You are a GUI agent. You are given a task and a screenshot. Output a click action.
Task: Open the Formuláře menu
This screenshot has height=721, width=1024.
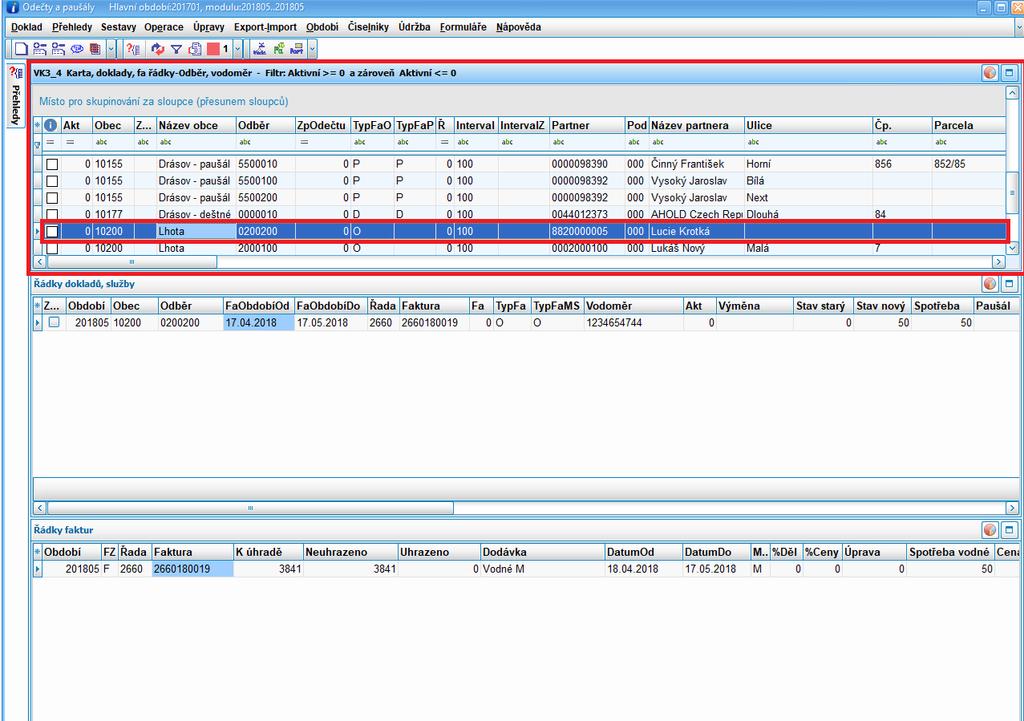coord(463,27)
